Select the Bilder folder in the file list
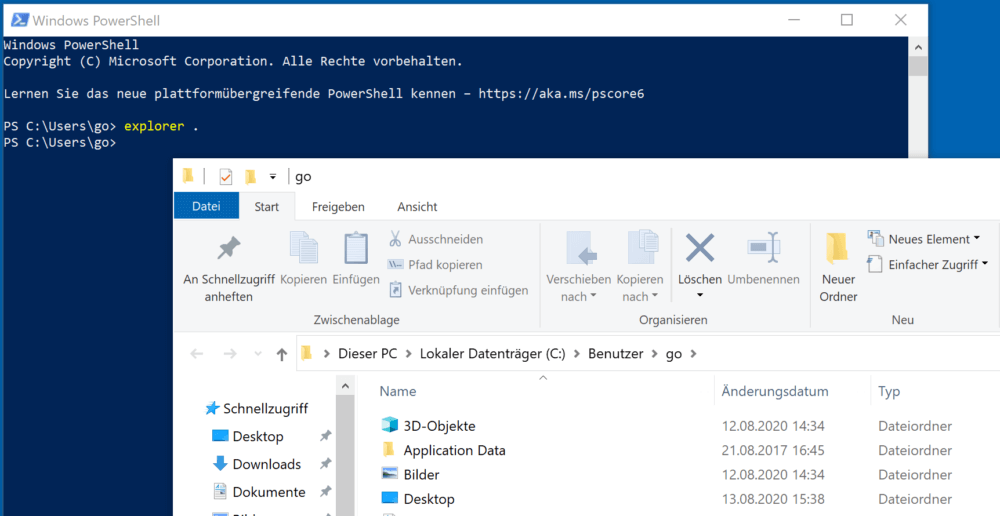The image size is (1000, 516). pyautogui.click(x=421, y=475)
